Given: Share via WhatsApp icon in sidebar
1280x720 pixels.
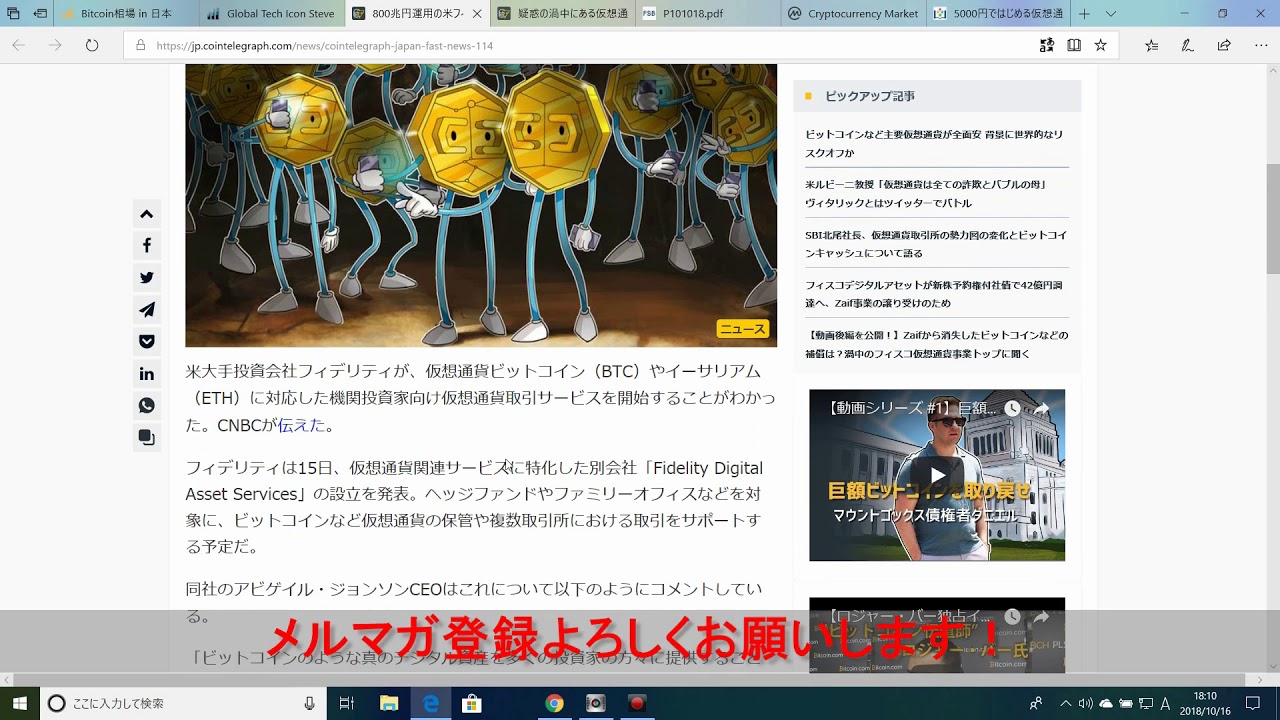Looking at the screenshot, I should [147, 406].
